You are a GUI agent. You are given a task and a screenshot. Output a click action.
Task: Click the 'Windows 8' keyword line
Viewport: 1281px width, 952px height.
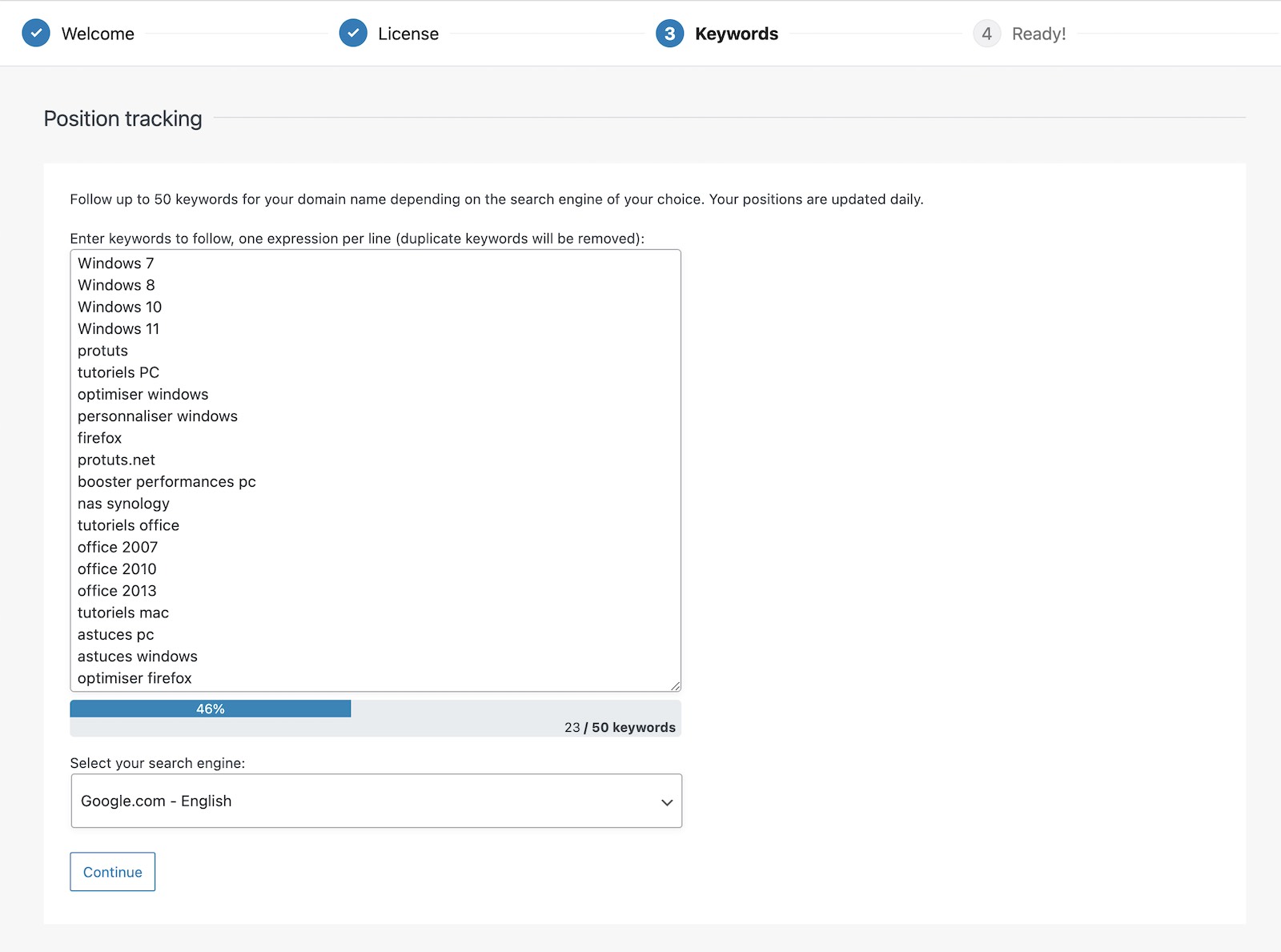pyautogui.click(x=116, y=285)
